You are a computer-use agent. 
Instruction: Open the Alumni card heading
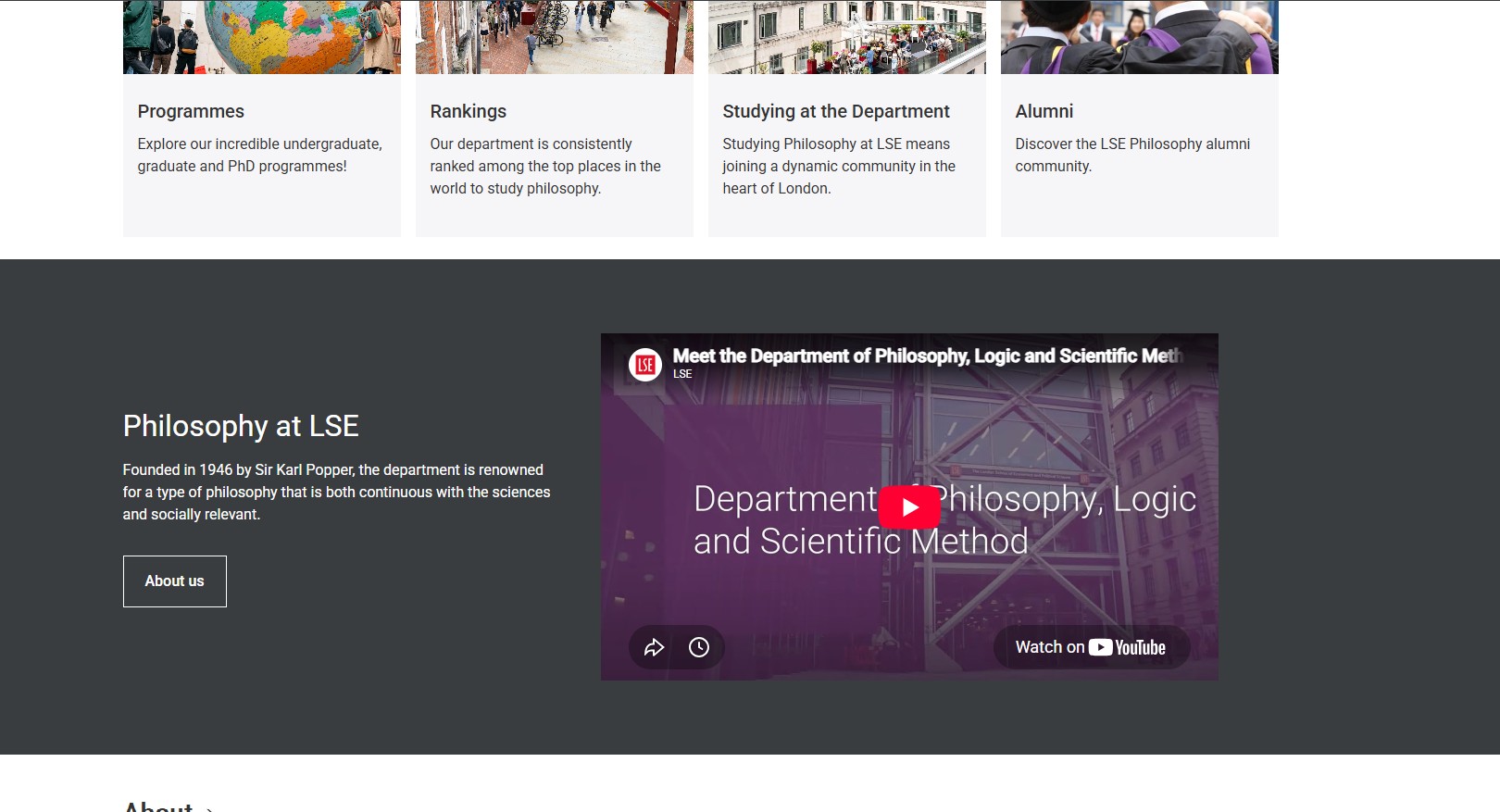[1044, 111]
